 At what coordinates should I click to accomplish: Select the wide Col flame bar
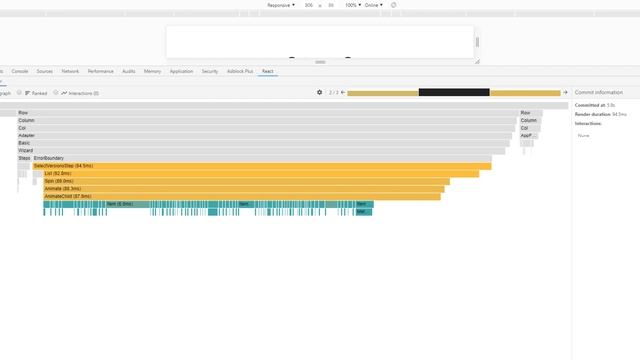(x=266, y=128)
